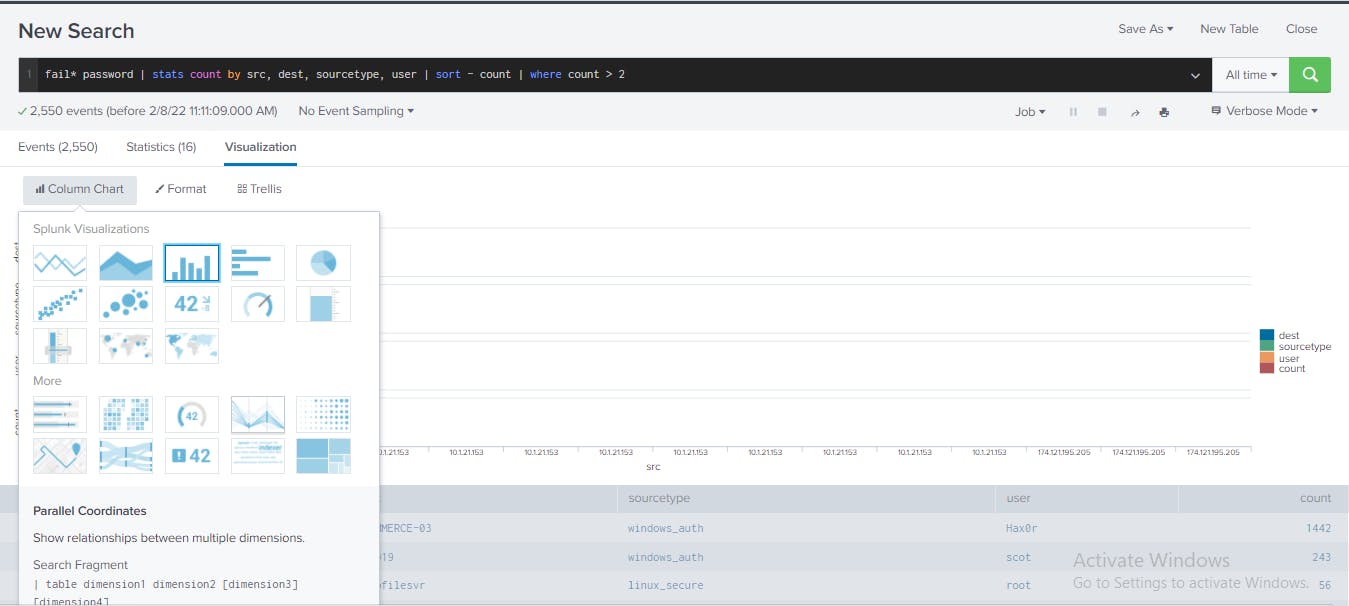Choose the Single Value 42 visualization

pyautogui.click(x=192, y=304)
